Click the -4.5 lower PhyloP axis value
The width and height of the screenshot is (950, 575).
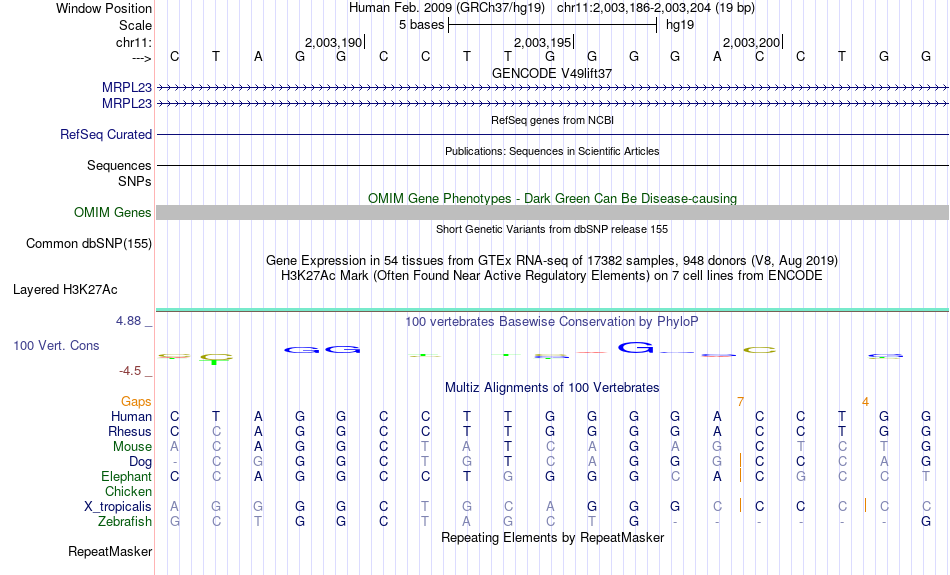coord(130,371)
